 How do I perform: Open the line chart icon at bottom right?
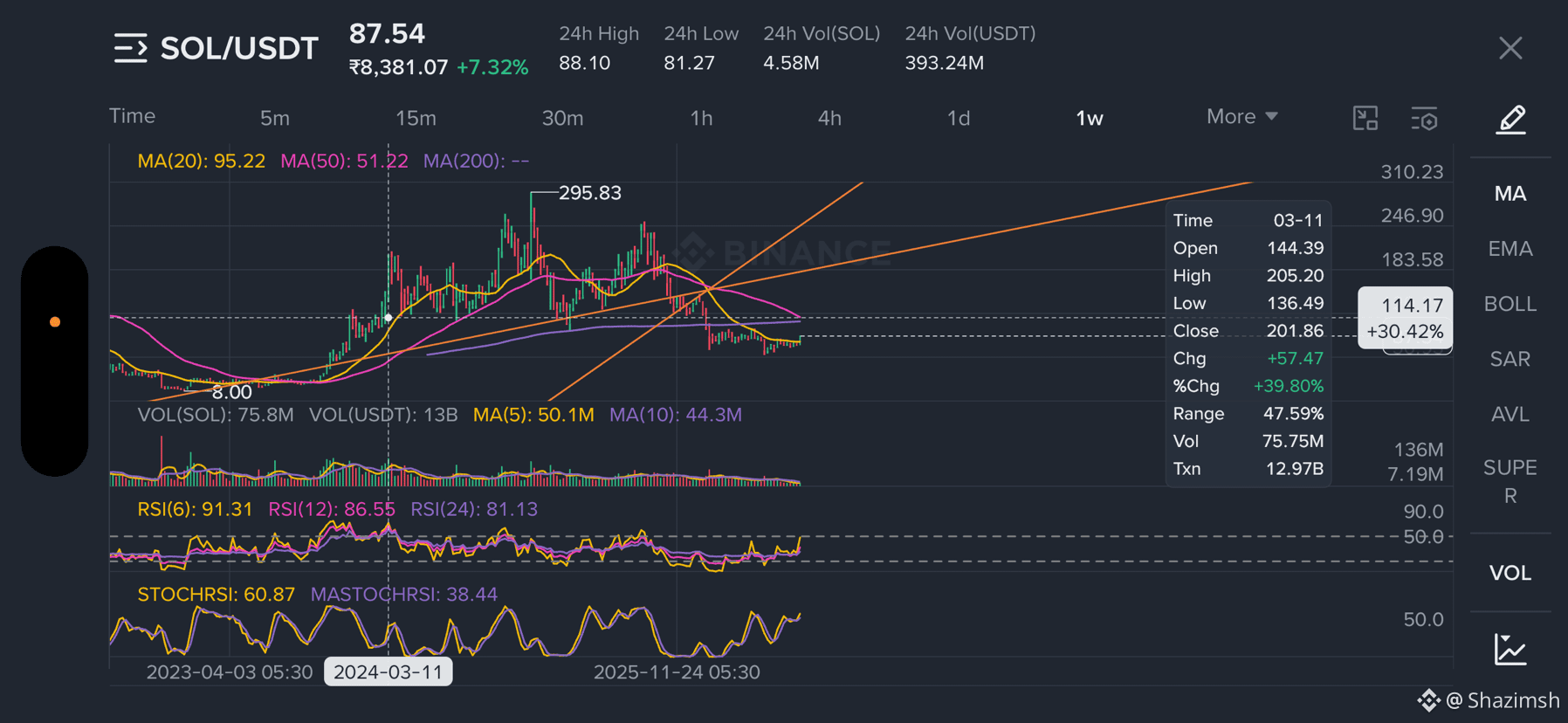[1510, 649]
